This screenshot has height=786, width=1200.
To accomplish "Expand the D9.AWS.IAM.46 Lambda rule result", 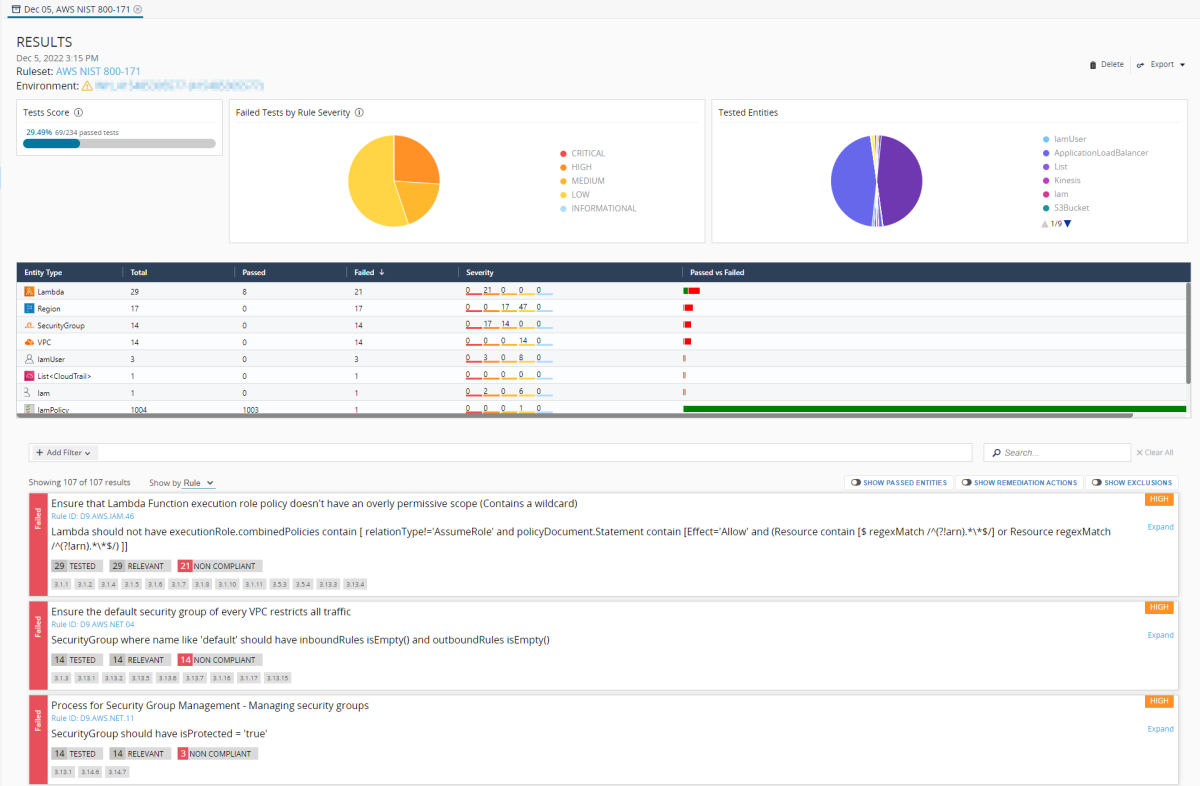I will coord(1160,527).
